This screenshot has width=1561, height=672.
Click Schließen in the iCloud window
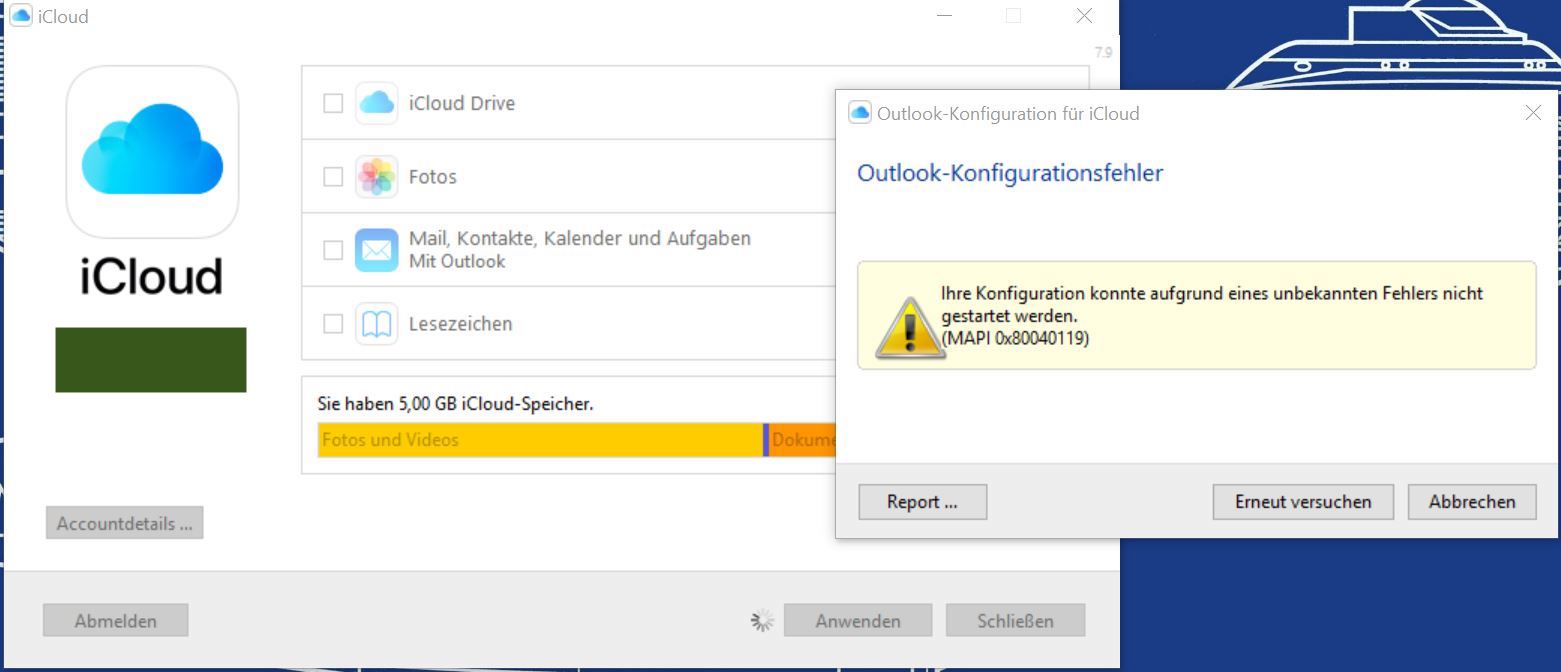1015,621
